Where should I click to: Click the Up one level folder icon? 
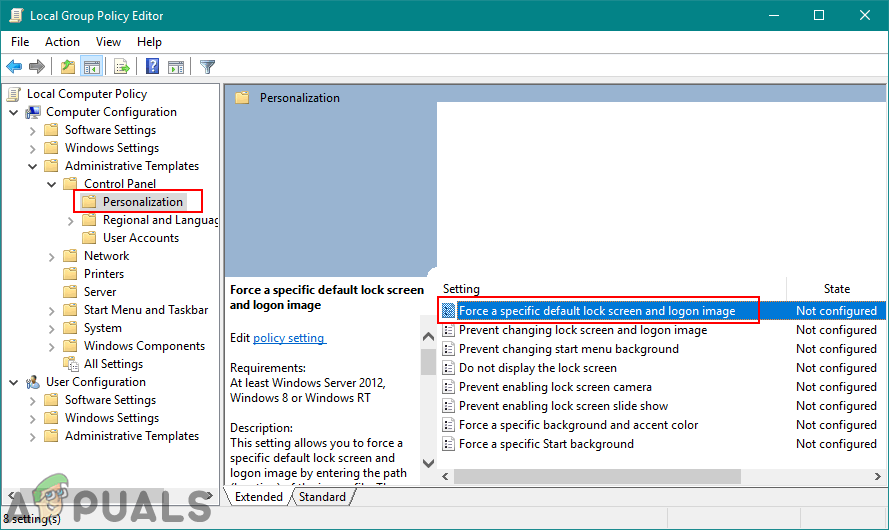pyautogui.click(x=68, y=67)
